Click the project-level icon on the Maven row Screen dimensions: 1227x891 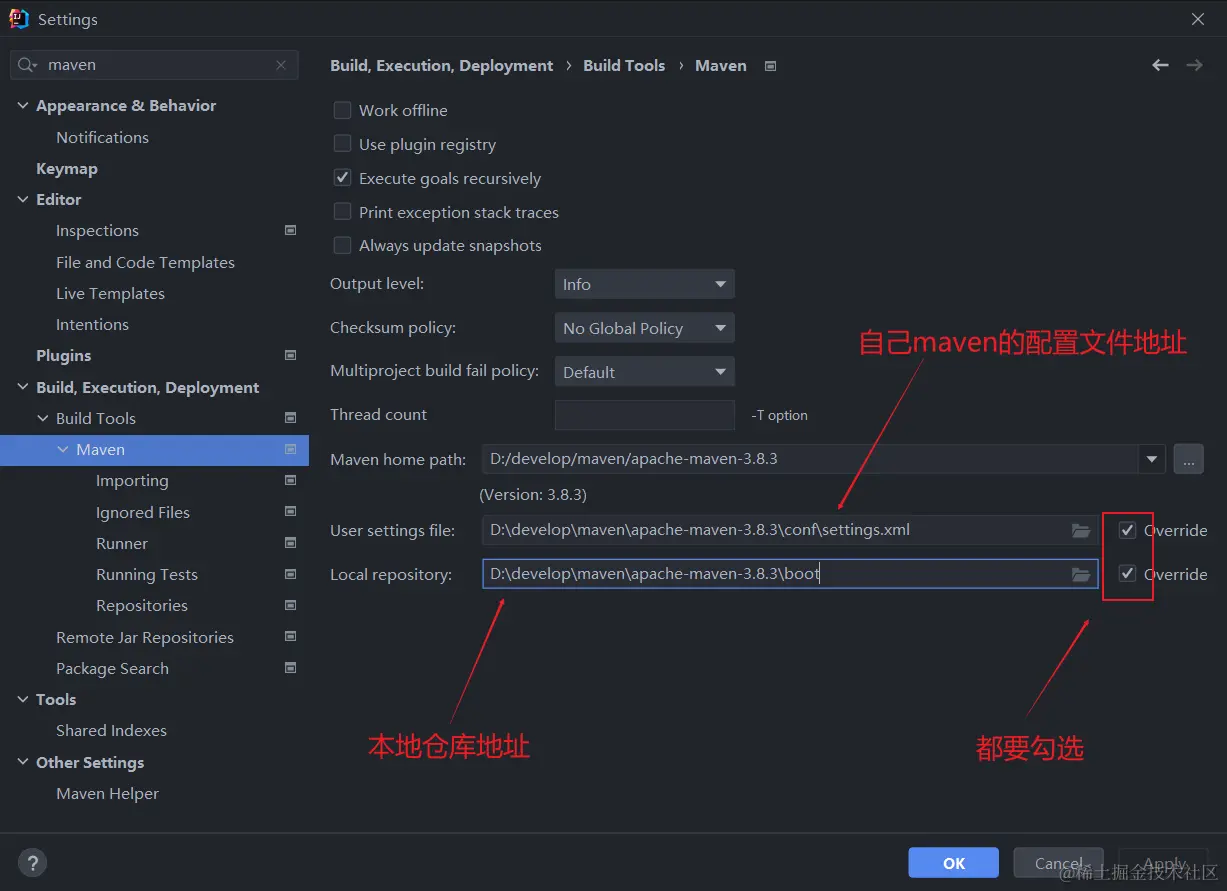click(291, 450)
